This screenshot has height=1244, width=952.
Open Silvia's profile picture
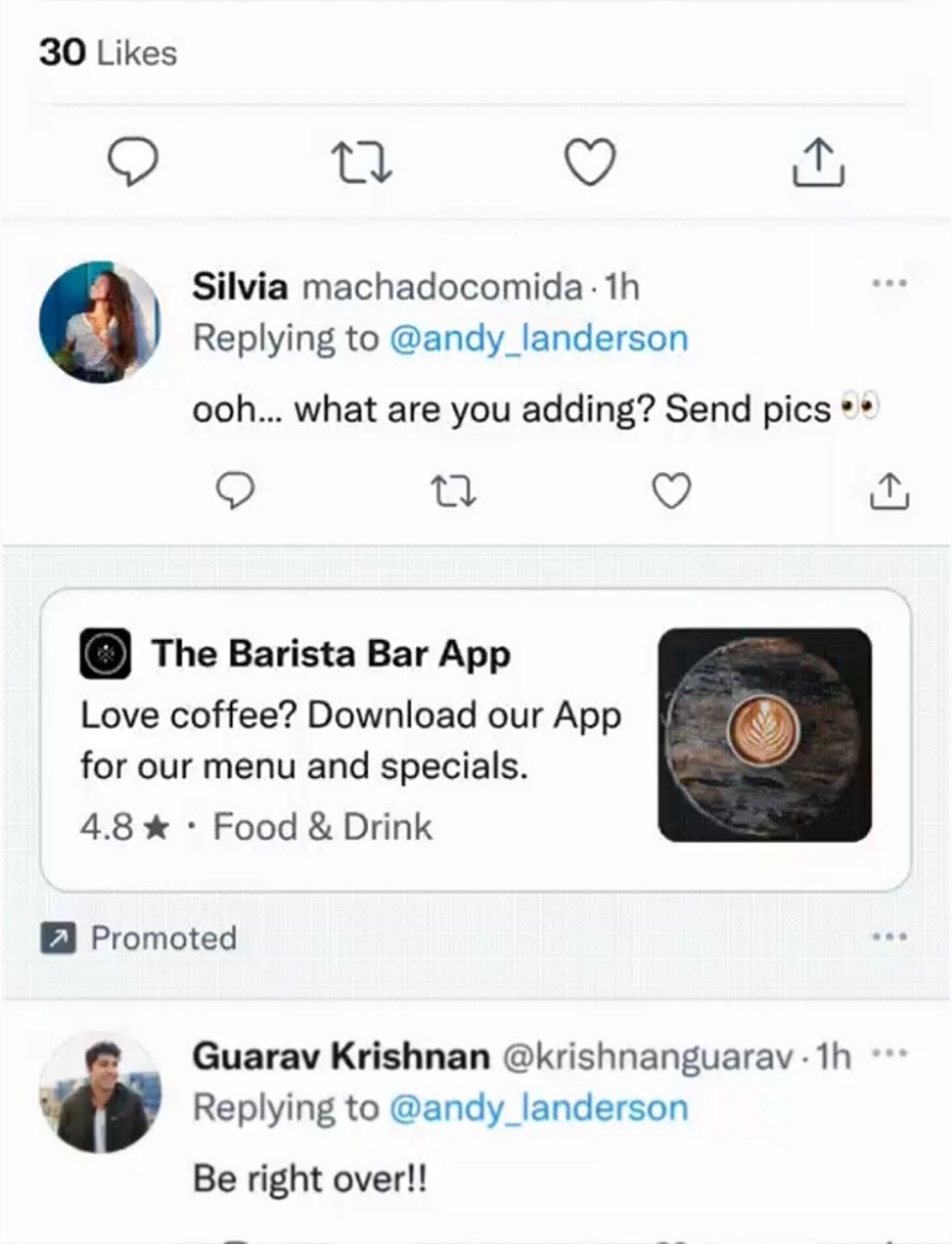[100, 322]
